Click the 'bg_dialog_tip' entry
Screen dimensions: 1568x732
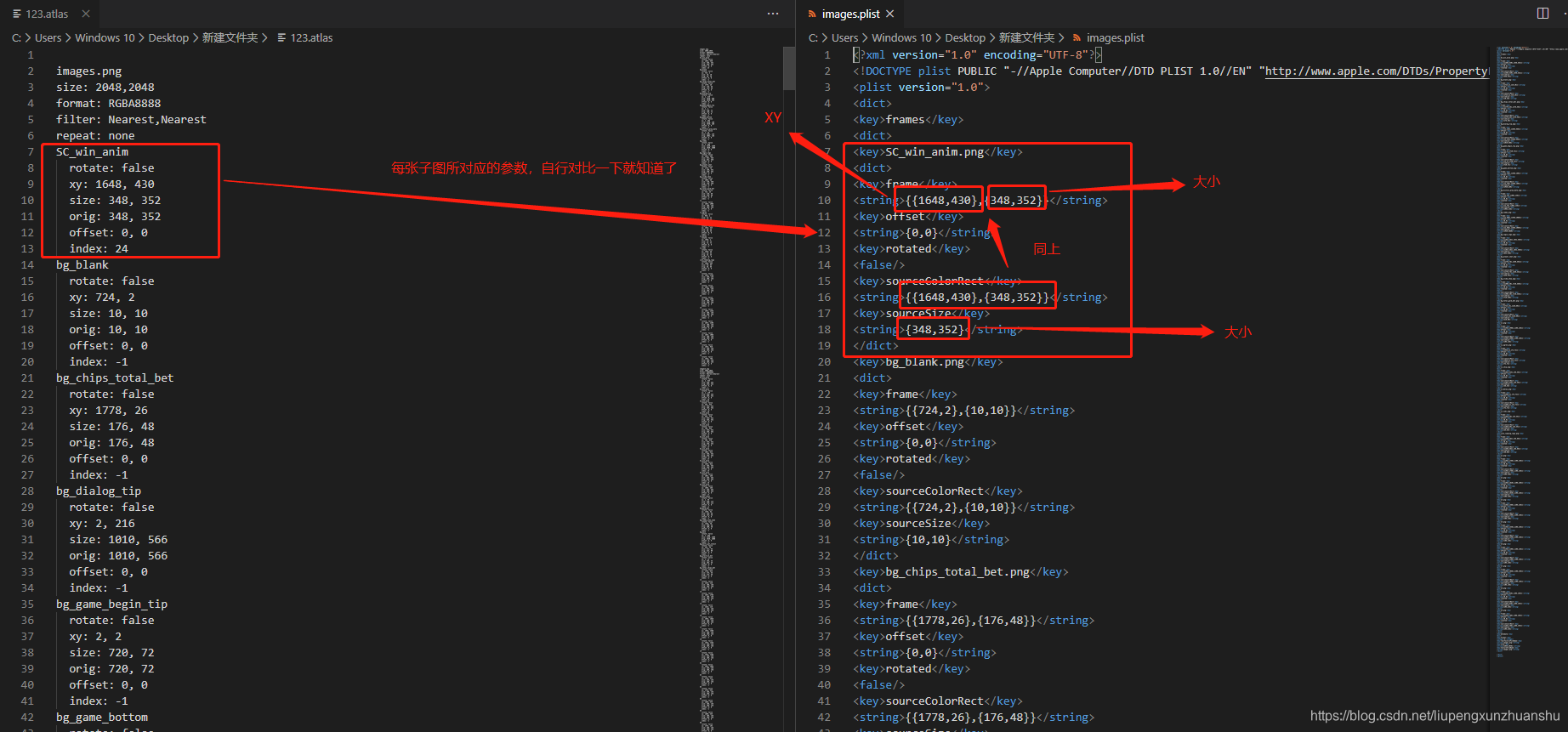(99, 491)
